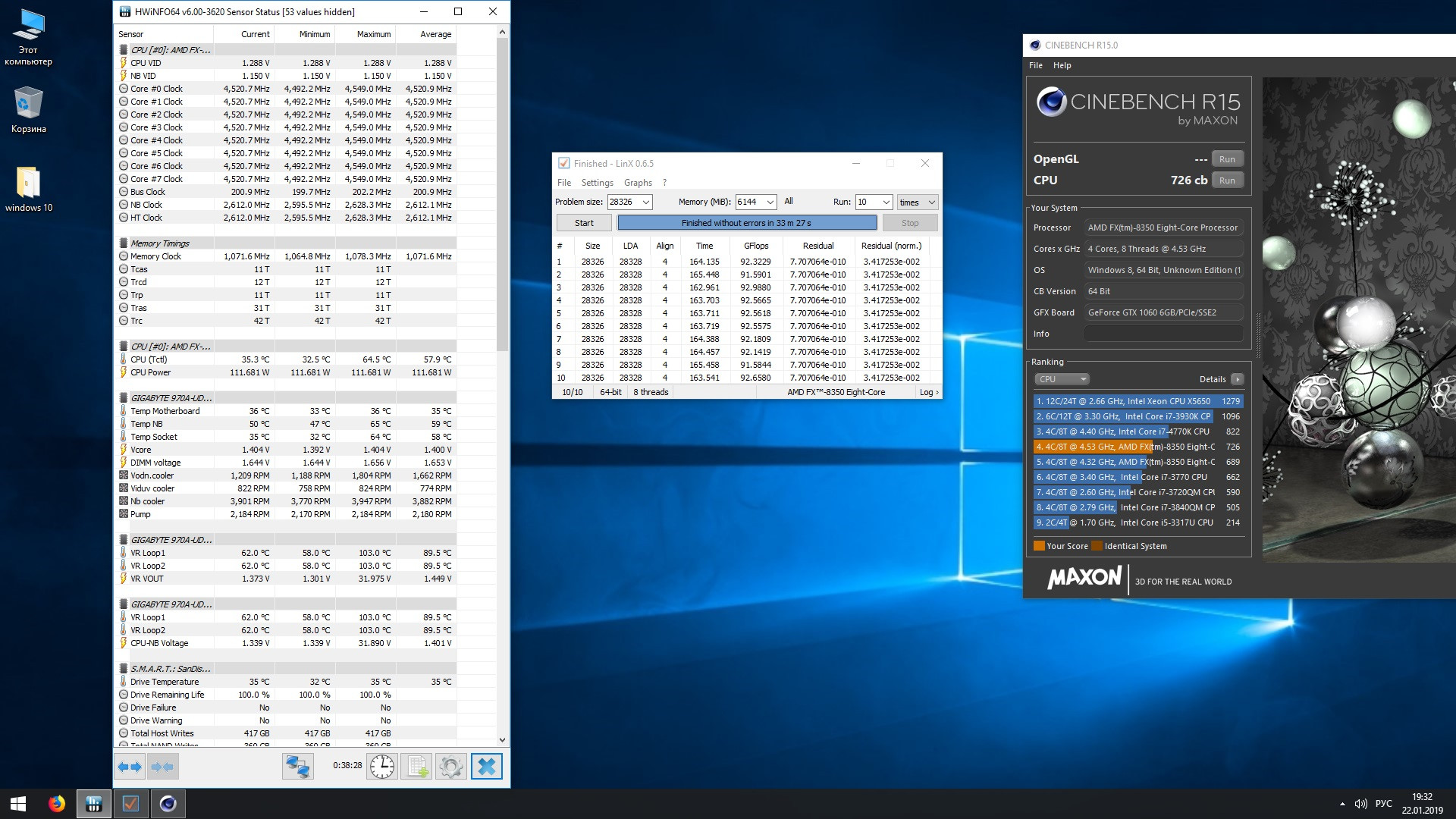Open the Memory (MiB) dropdown
Viewport: 1456px width, 819px height.
770,202
